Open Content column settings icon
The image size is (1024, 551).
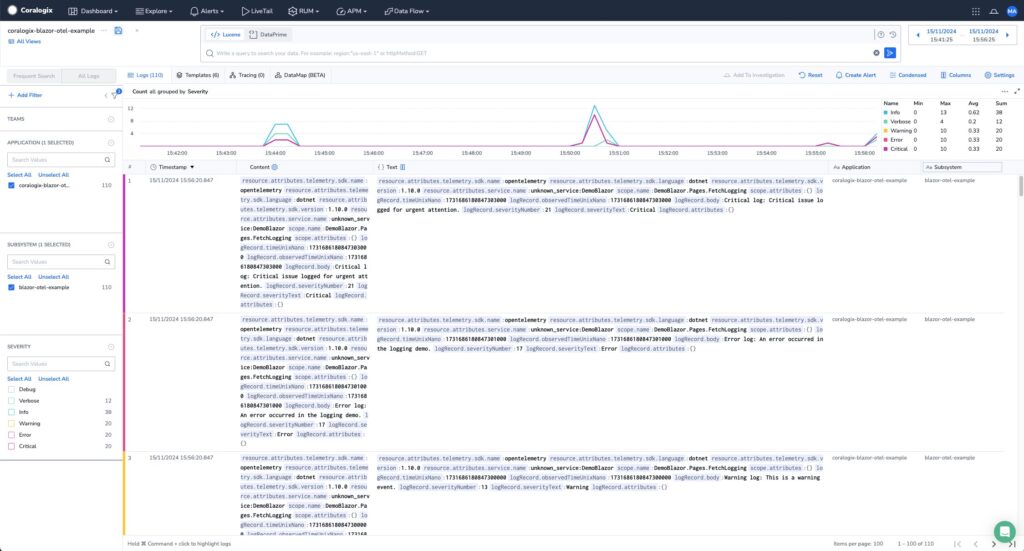(274, 167)
